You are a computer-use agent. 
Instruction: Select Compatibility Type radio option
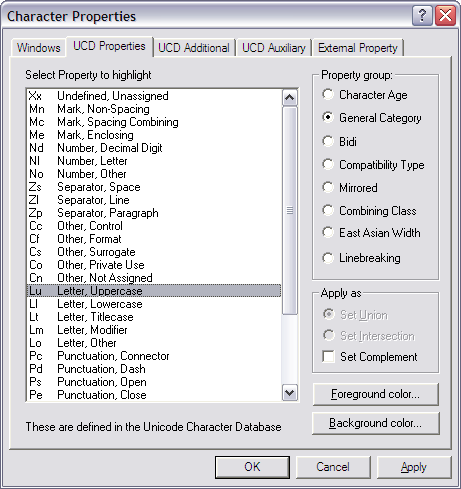point(373,165)
